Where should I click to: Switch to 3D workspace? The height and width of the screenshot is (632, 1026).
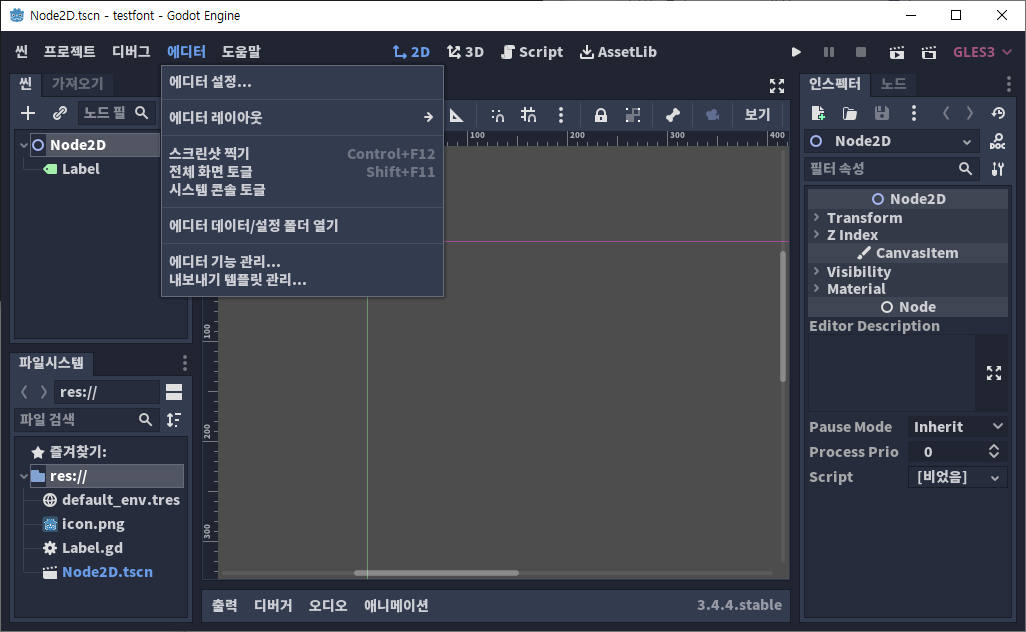point(465,52)
